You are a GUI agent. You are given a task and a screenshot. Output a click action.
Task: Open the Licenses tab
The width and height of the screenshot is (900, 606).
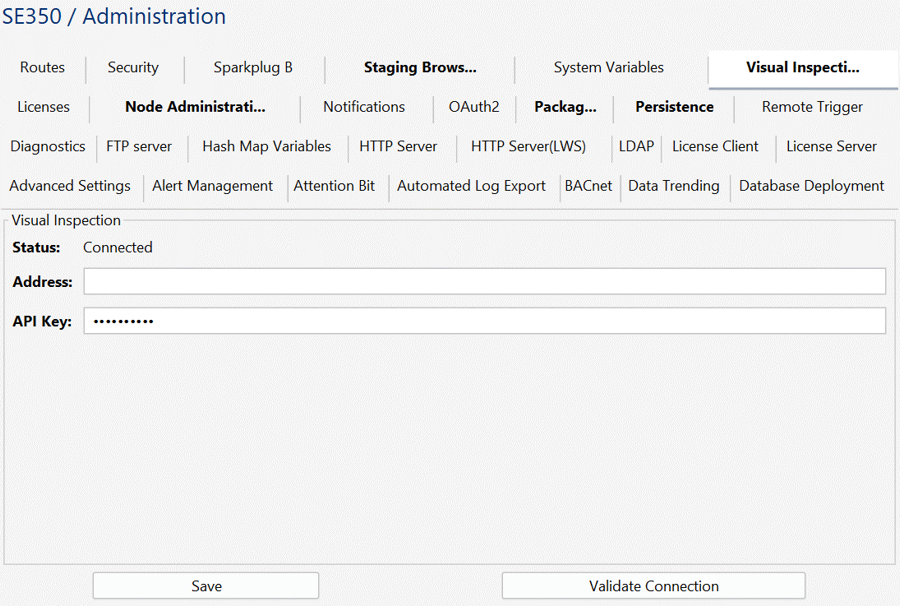coord(44,107)
